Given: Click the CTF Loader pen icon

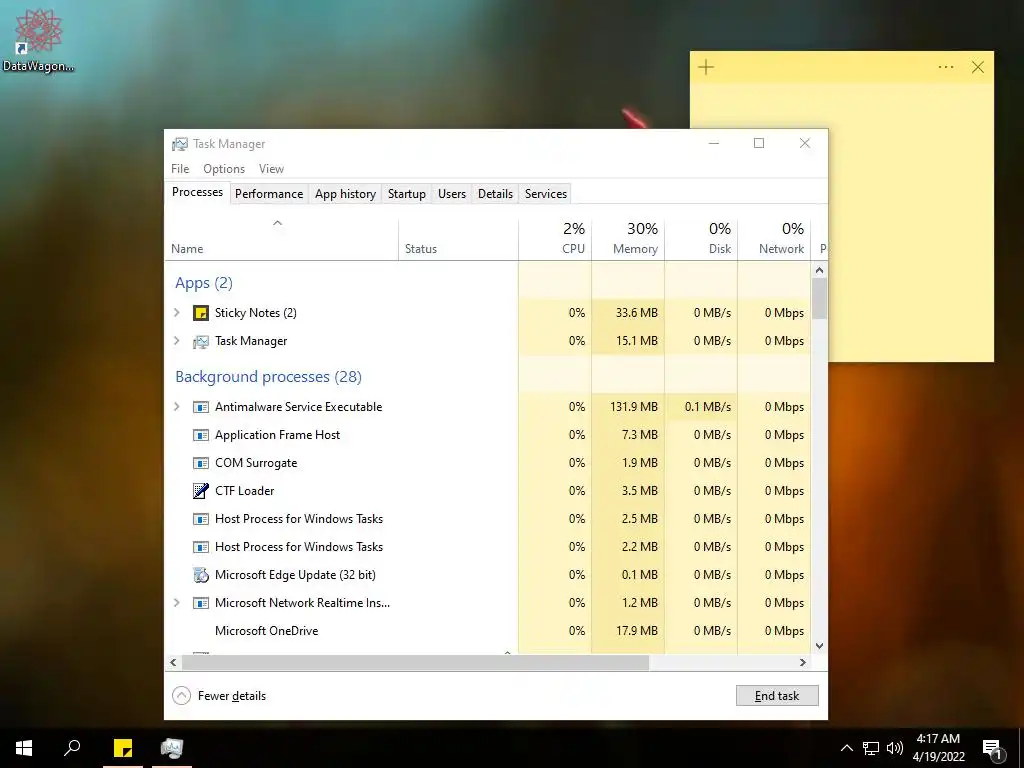Looking at the screenshot, I should click(x=200, y=490).
